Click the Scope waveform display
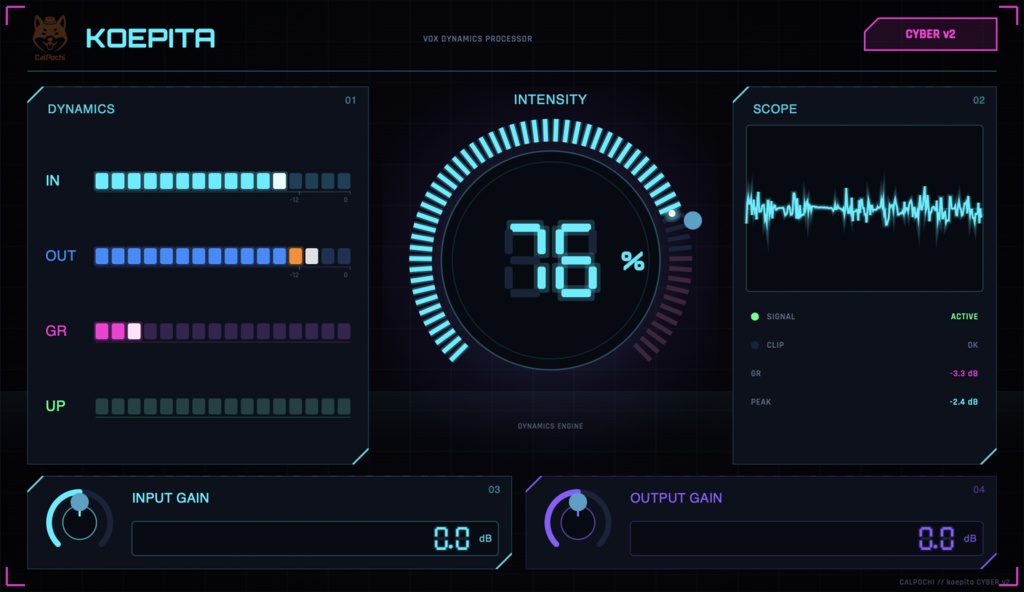Screen dimensions: 1024x592 864,208
